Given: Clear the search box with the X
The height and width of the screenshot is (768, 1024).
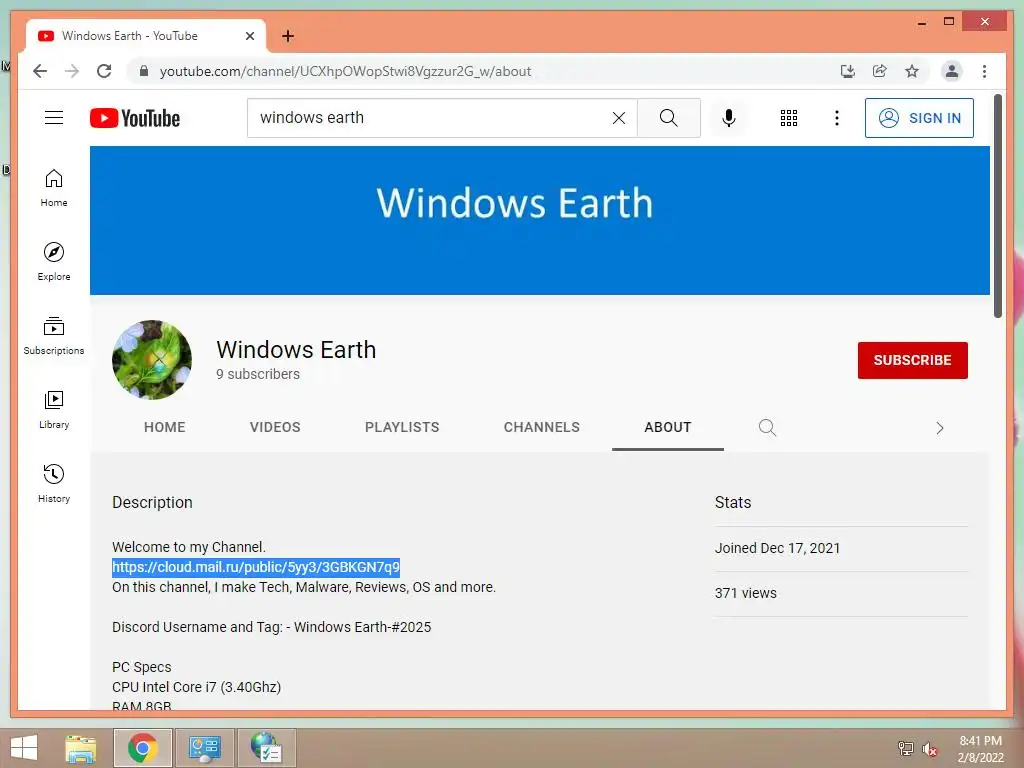Looking at the screenshot, I should coord(618,118).
